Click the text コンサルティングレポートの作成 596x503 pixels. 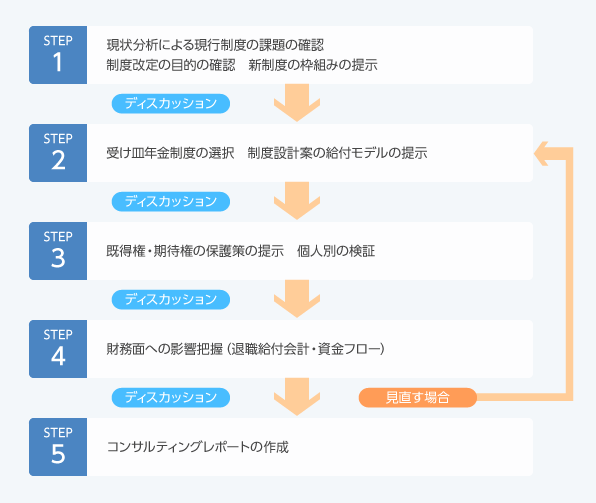pos(198,447)
